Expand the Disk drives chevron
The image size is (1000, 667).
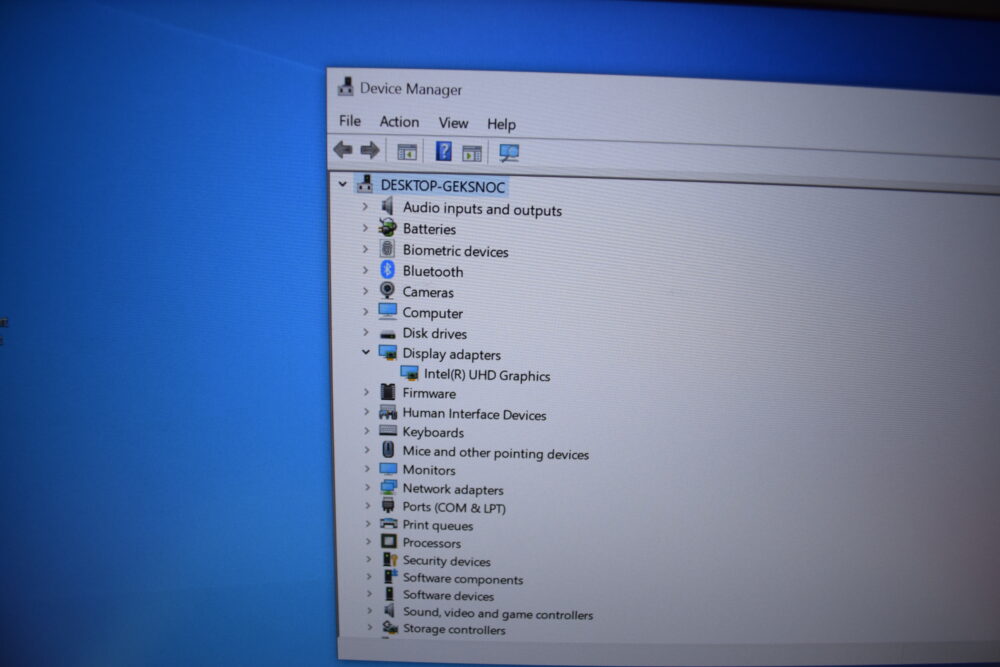(366, 332)
